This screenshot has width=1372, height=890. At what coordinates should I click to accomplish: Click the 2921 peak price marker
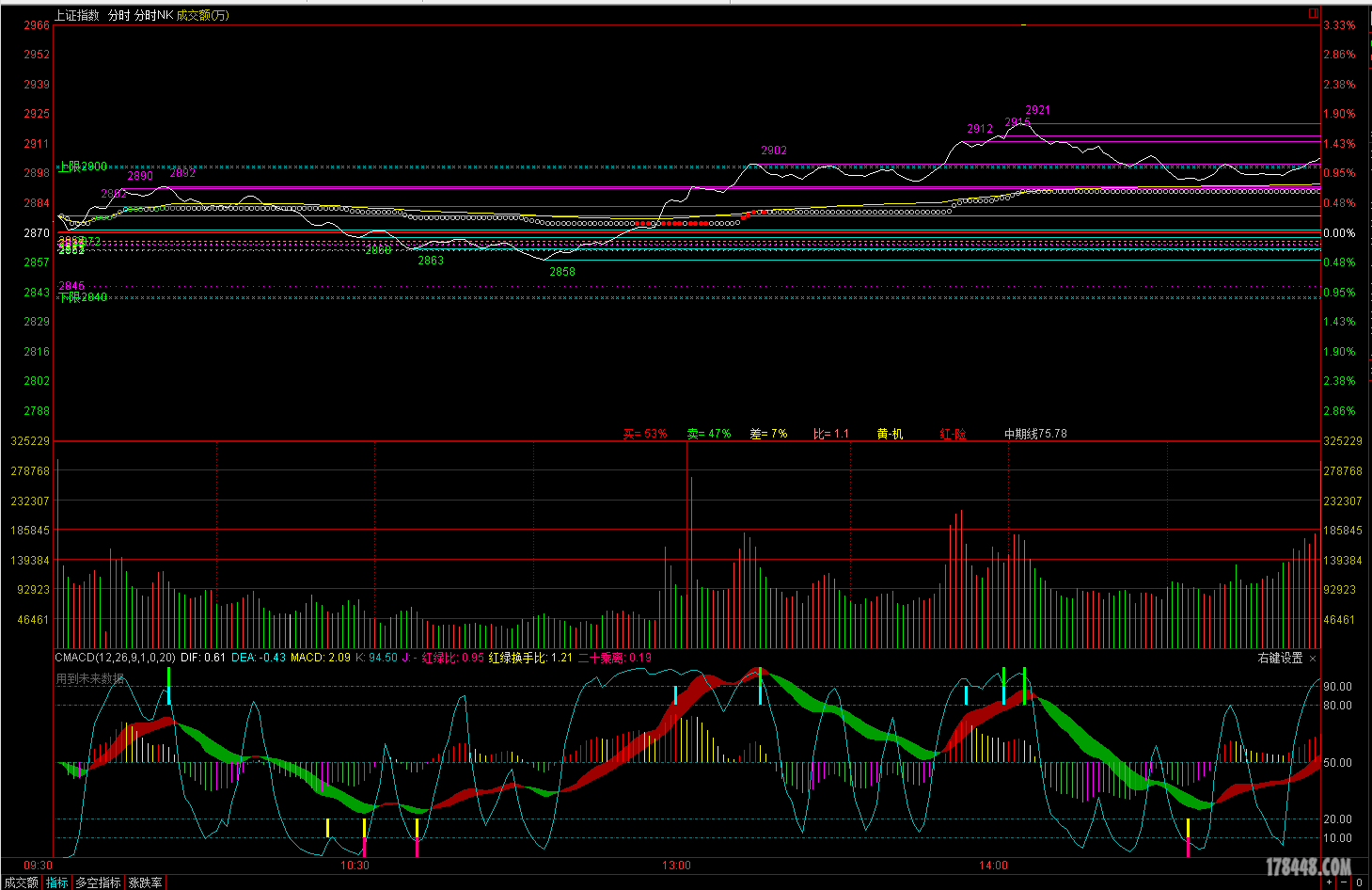[1038, 110]
